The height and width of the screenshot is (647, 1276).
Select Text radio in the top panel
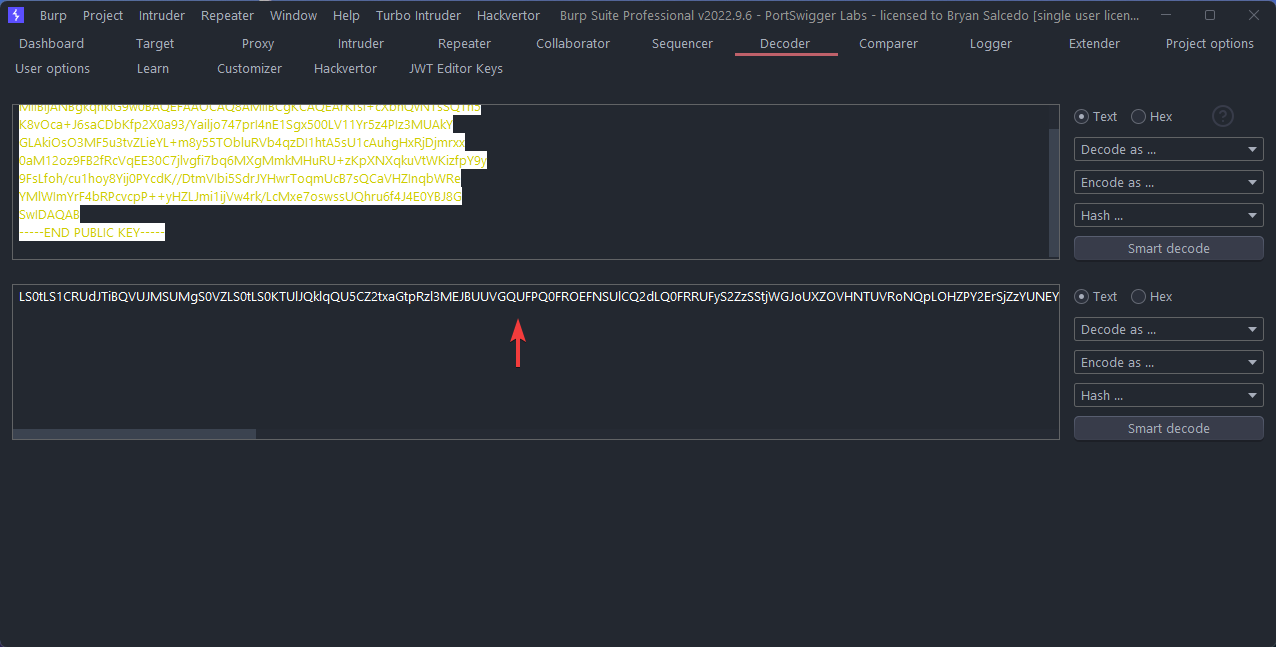[x=1081, y=117]
